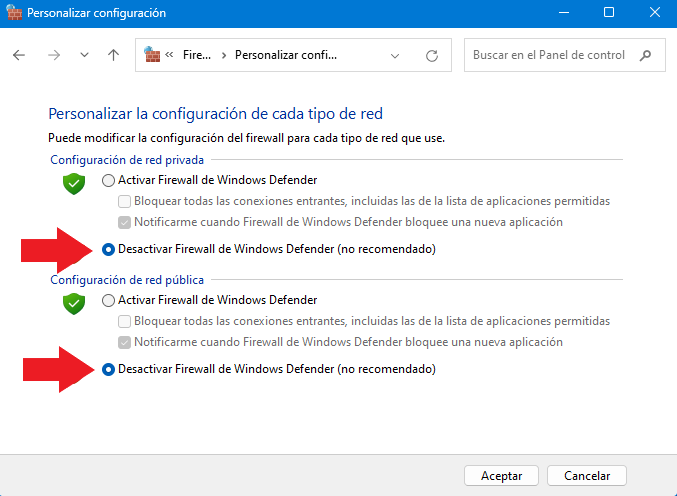Click the firewall icon in title bar

(14, 13)
